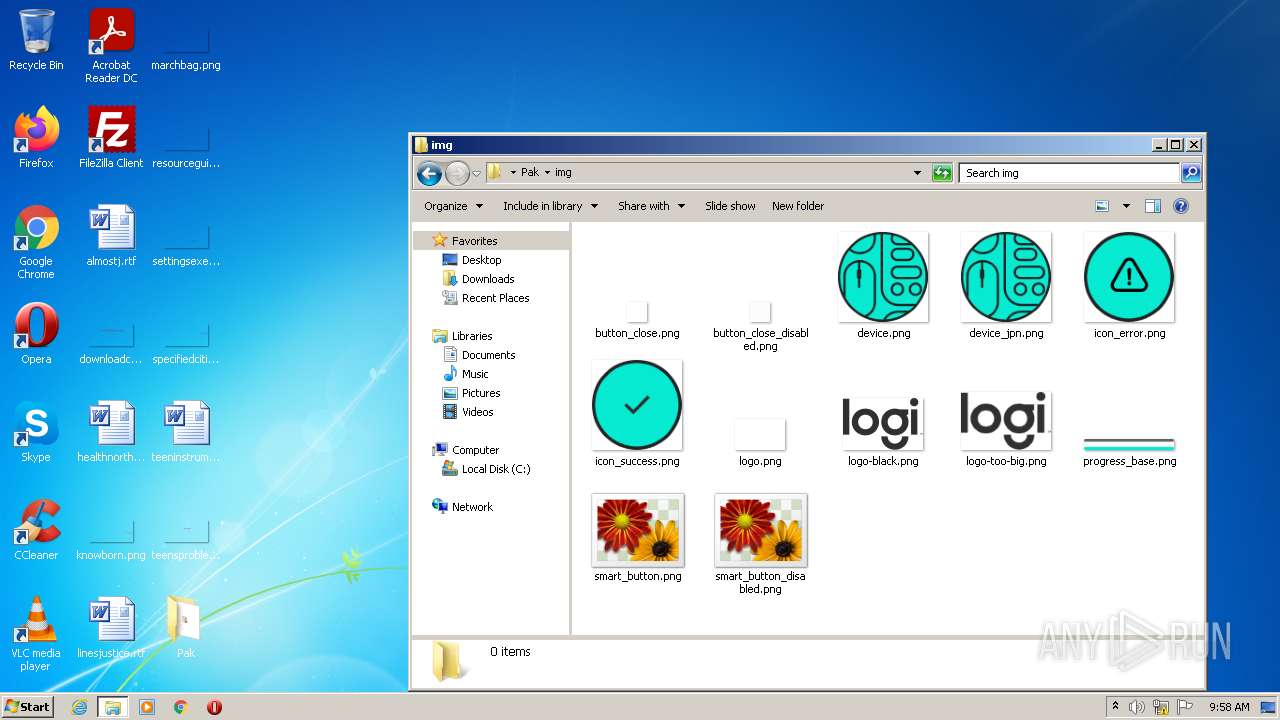Open Videos library in navigation pane
Image resolution: width=1280 pixels, height=720 pixels.
[x=477, y=412]
